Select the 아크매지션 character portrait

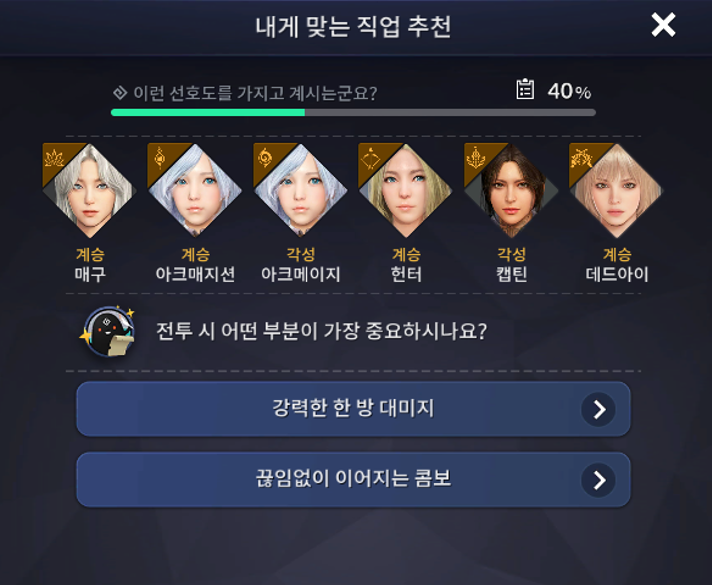(x=195, y=191)
